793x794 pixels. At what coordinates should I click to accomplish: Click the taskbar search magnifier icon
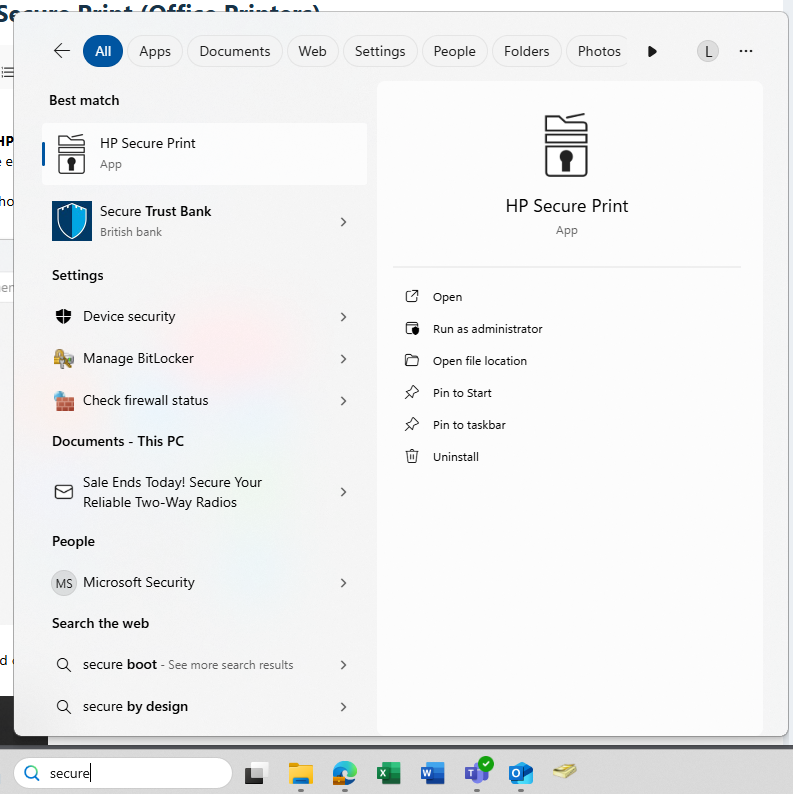point(32,773)
